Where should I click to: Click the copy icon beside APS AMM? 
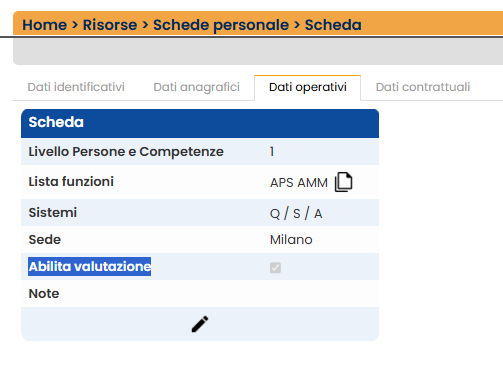(x=343, y=182)
